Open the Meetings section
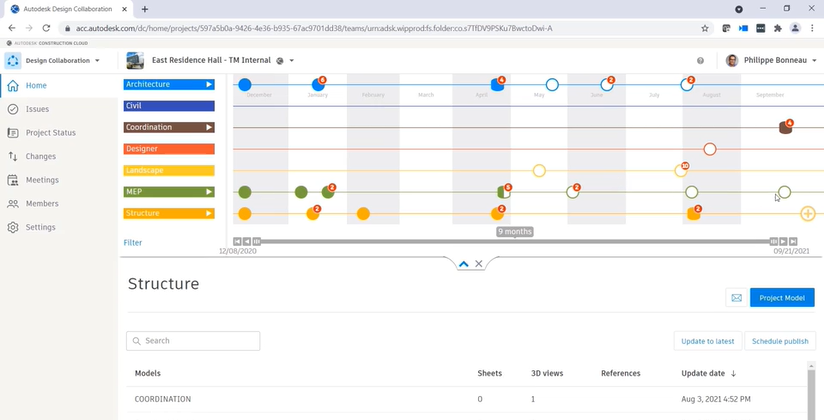This screenshot has height=420, width=826. (42, 180)
